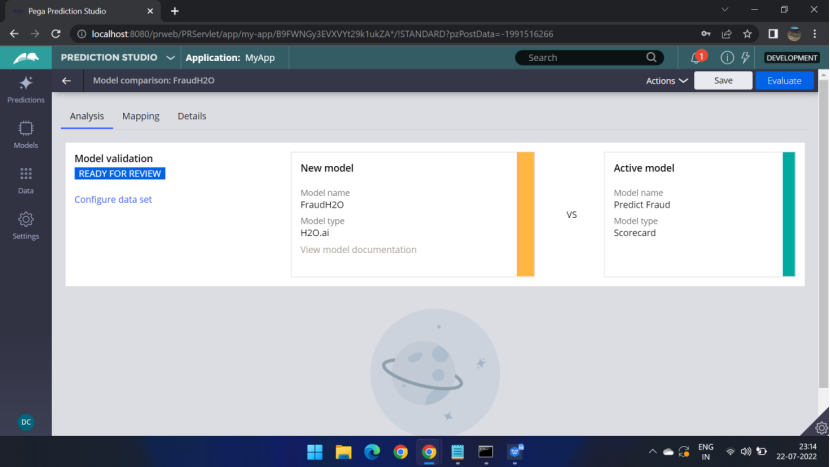This screenshot has width=830, height=467.
Task: Click the 'H2O.ai' model type text
Action: click(x=314, y=232)
